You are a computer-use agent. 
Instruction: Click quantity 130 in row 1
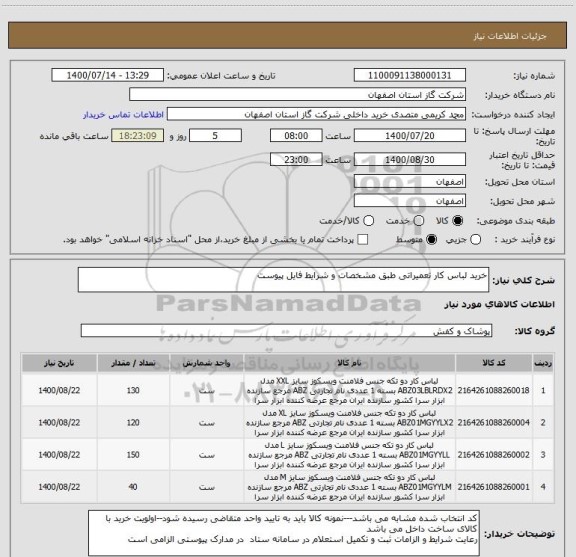click(133, 390)
